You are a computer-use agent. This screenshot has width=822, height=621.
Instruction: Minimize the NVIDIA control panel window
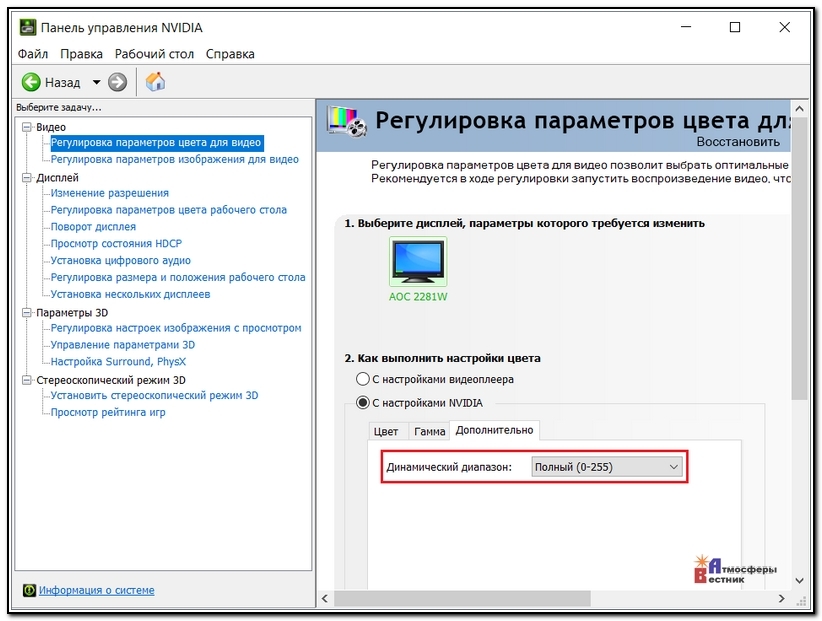pos(686,27)
